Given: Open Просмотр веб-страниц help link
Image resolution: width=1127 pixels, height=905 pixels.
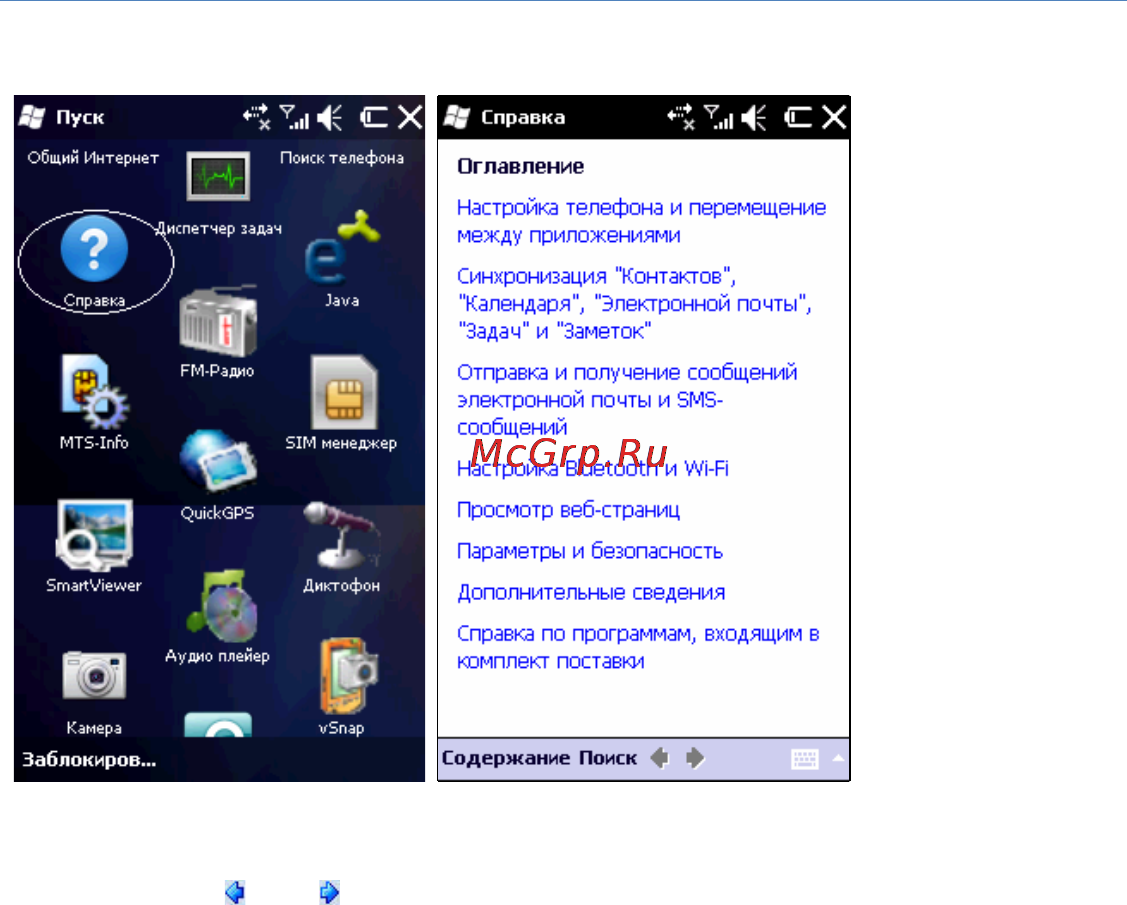Looking at the screenshot, I should tap(569, 510).
